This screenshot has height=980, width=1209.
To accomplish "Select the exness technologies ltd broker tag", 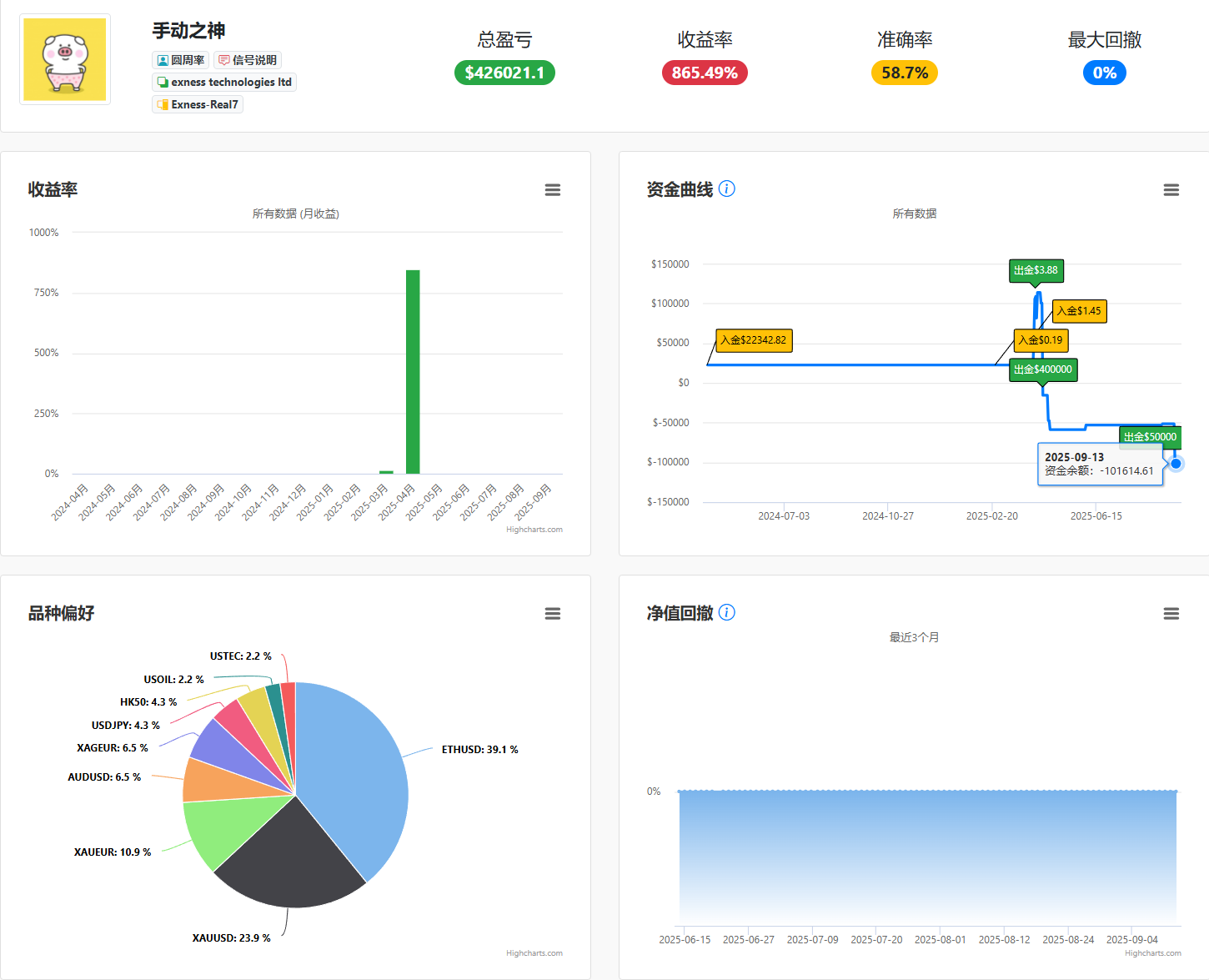I will [224, 82].
